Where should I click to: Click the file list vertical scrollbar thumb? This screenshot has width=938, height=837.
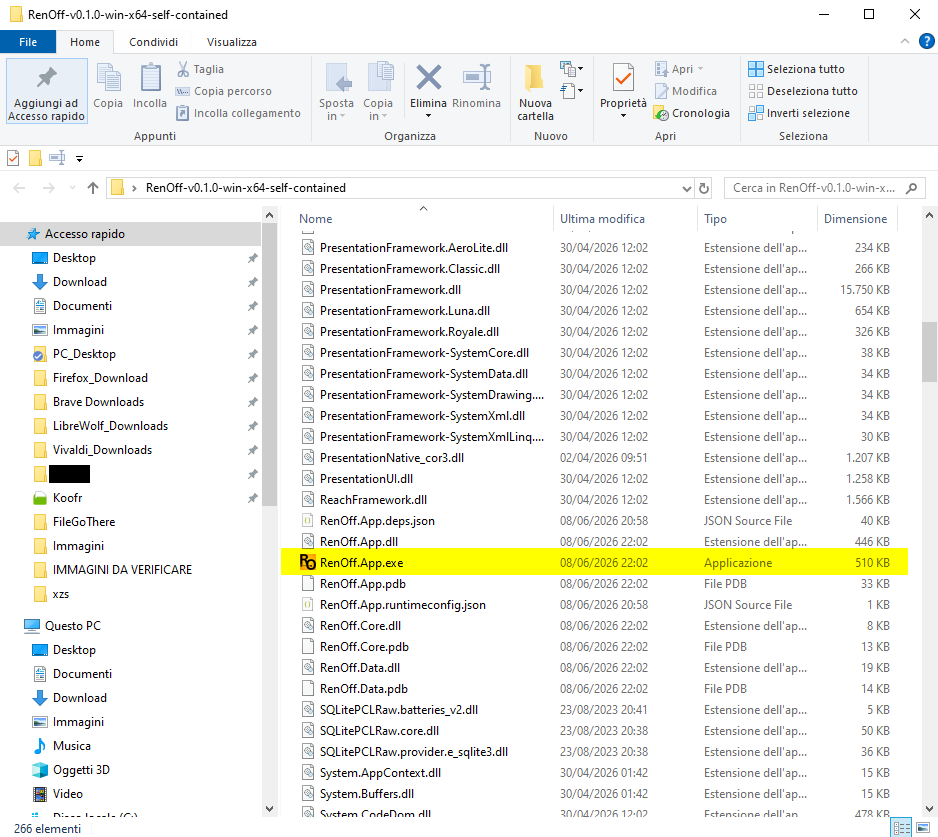point(929,352)
